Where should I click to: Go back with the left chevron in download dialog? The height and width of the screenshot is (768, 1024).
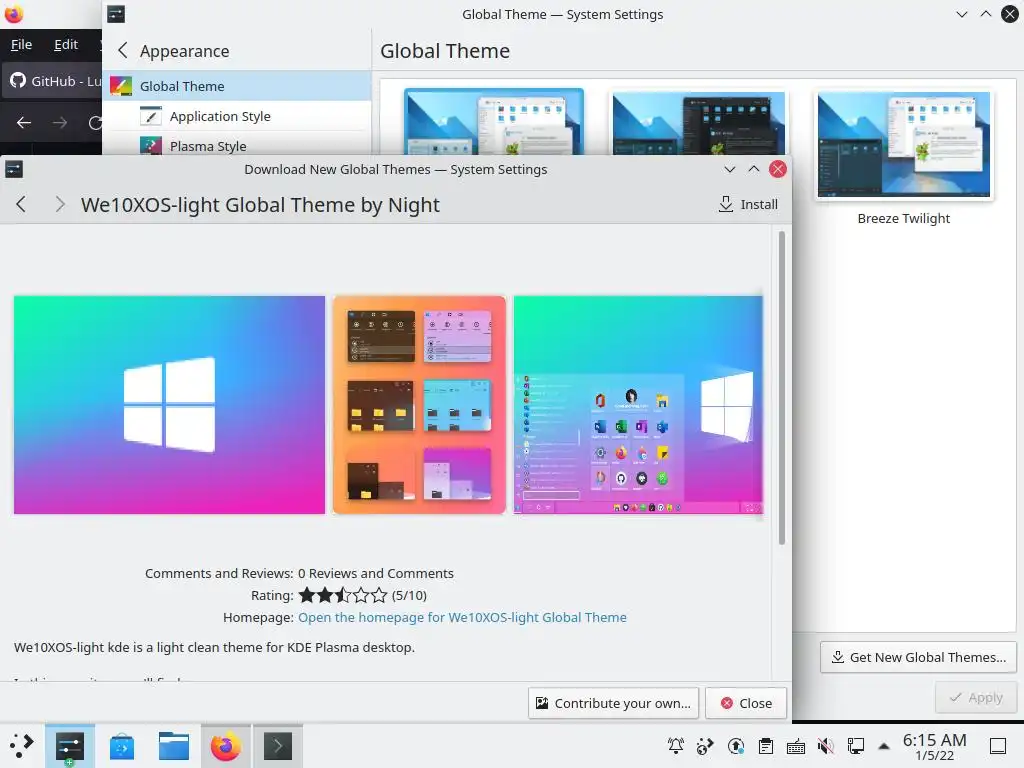pos(21,204)
